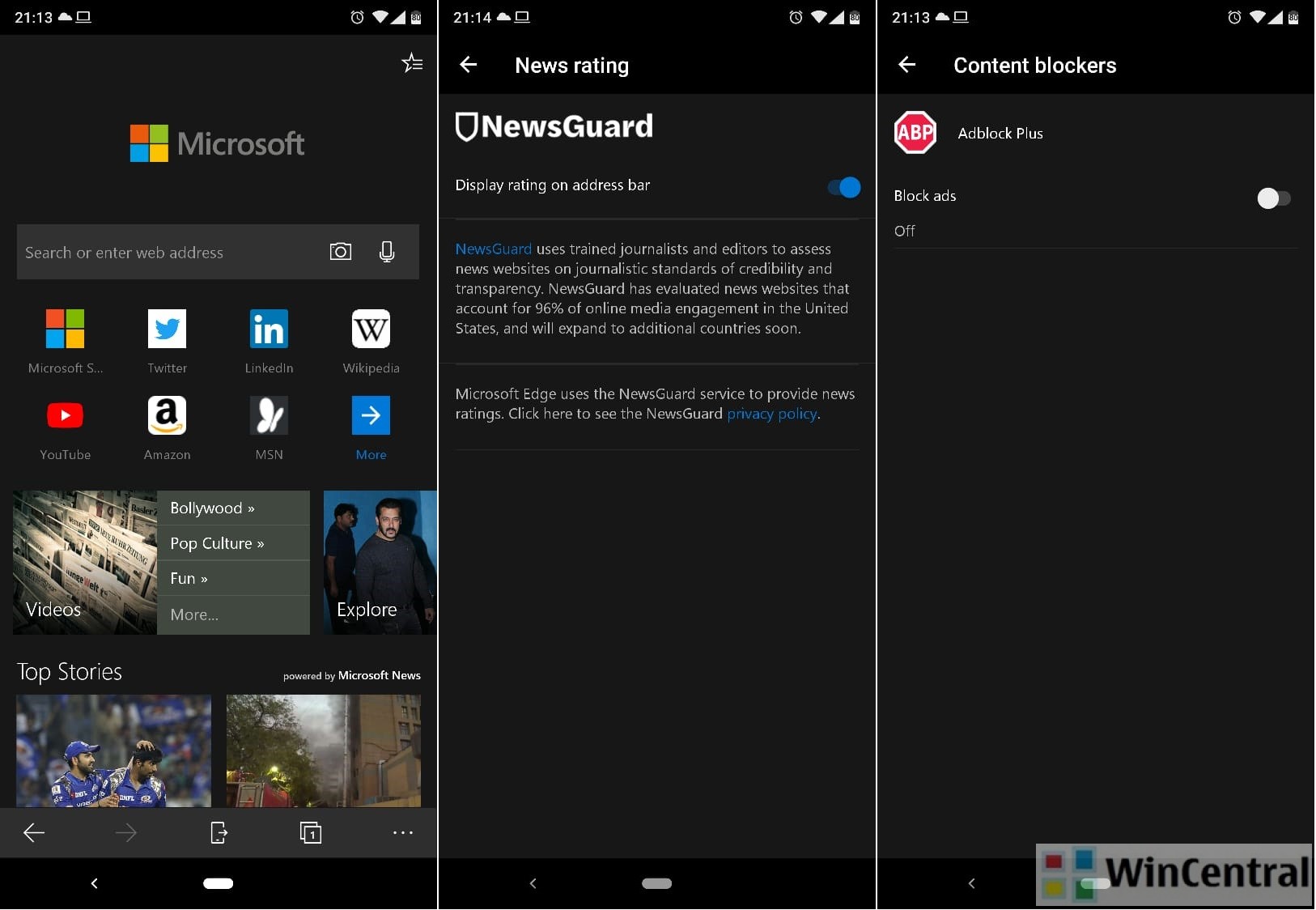Tap the share icon in the bottom toolbar

tap(219, 832)
